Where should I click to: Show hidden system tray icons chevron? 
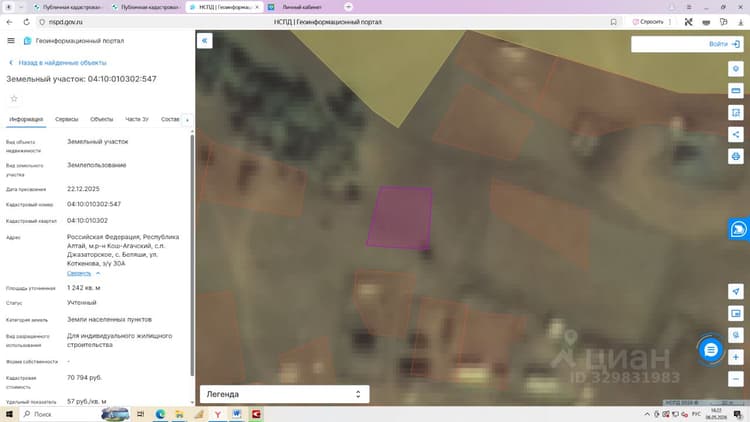(x=647, y=414)
